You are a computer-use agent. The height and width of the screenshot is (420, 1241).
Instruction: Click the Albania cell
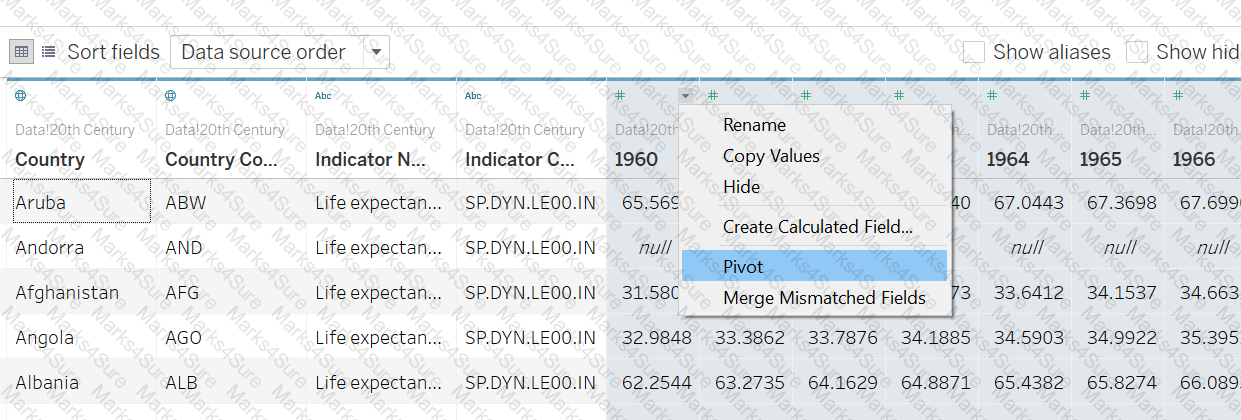82,382
